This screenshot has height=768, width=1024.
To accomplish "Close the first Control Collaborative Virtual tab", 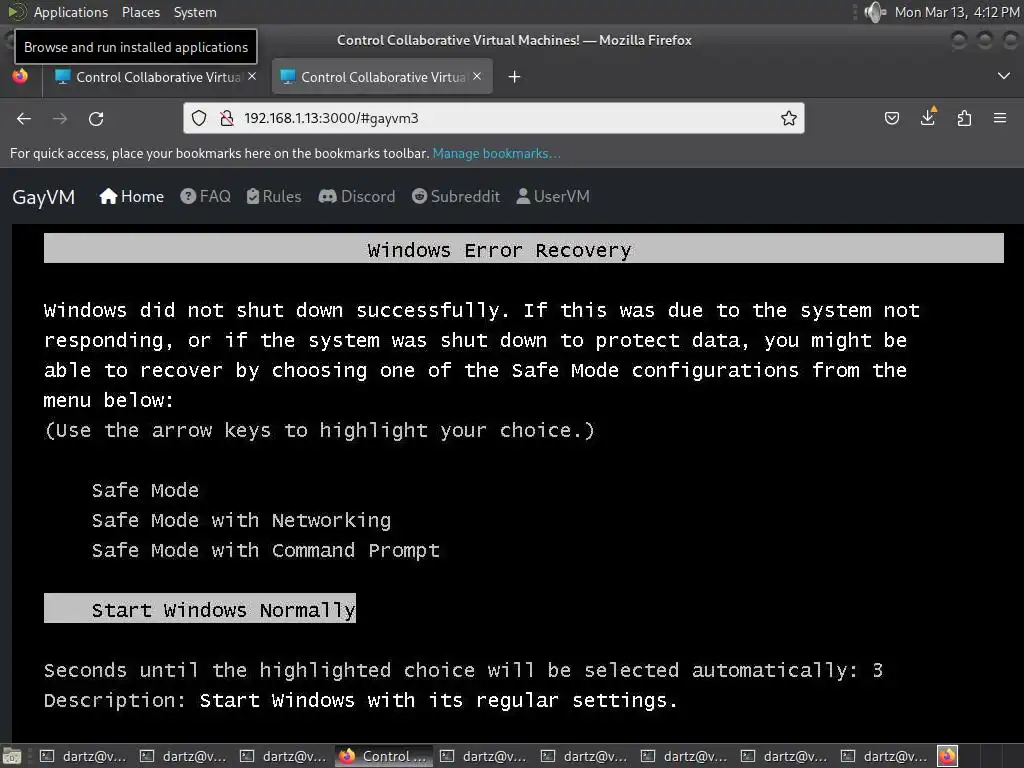I will click(252, 76).
